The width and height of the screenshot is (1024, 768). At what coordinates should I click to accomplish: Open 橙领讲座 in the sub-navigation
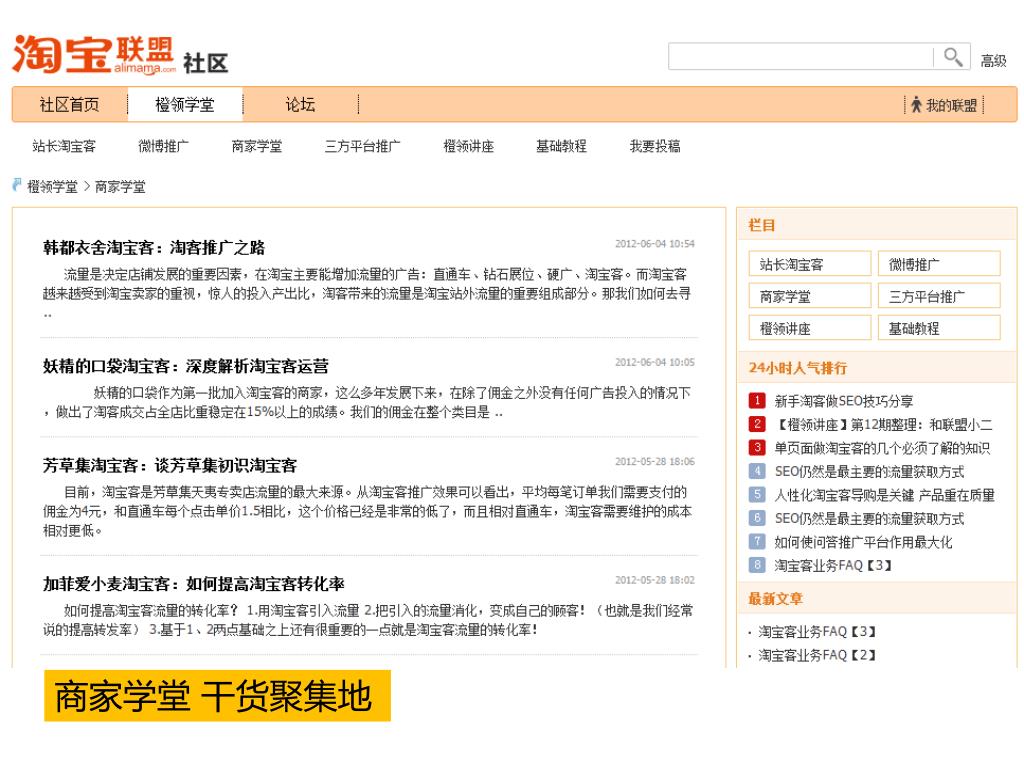tap(468, 146)
